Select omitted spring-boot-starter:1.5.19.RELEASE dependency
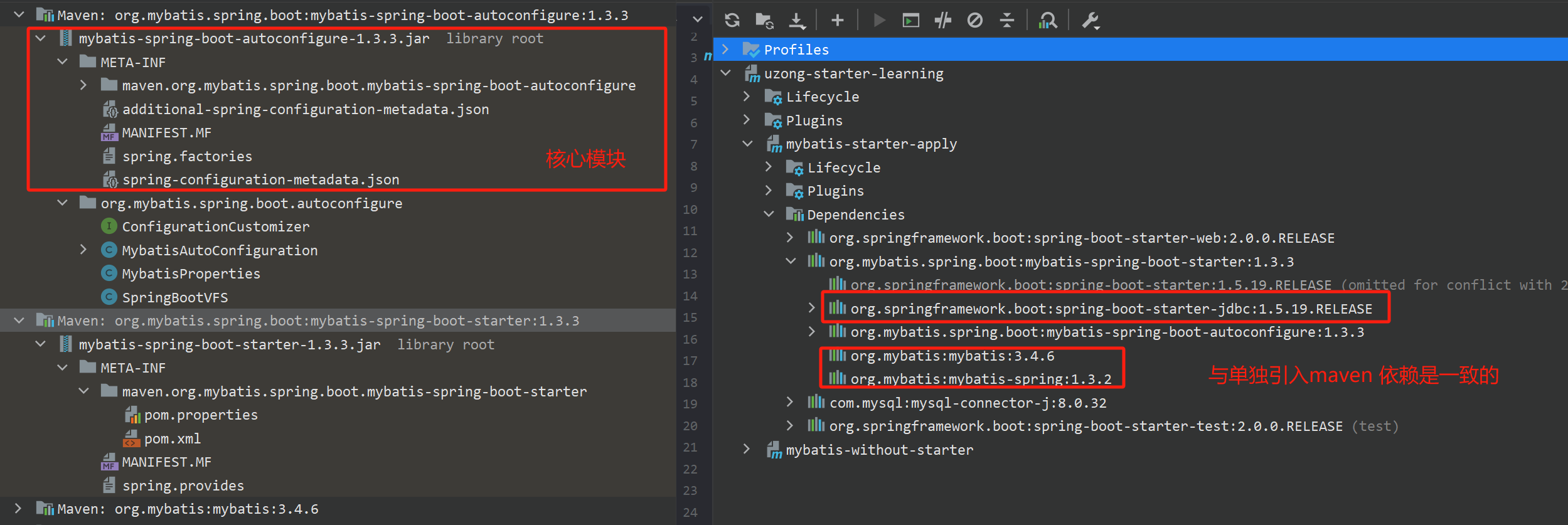 [x=1091, y=285]
